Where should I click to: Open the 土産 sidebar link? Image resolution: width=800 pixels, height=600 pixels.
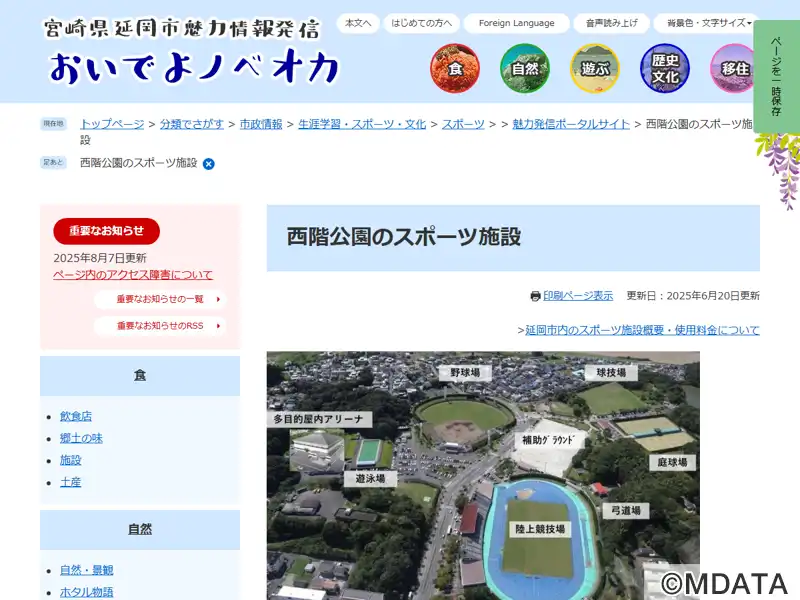pyautogui.click(x=70, y=482)
